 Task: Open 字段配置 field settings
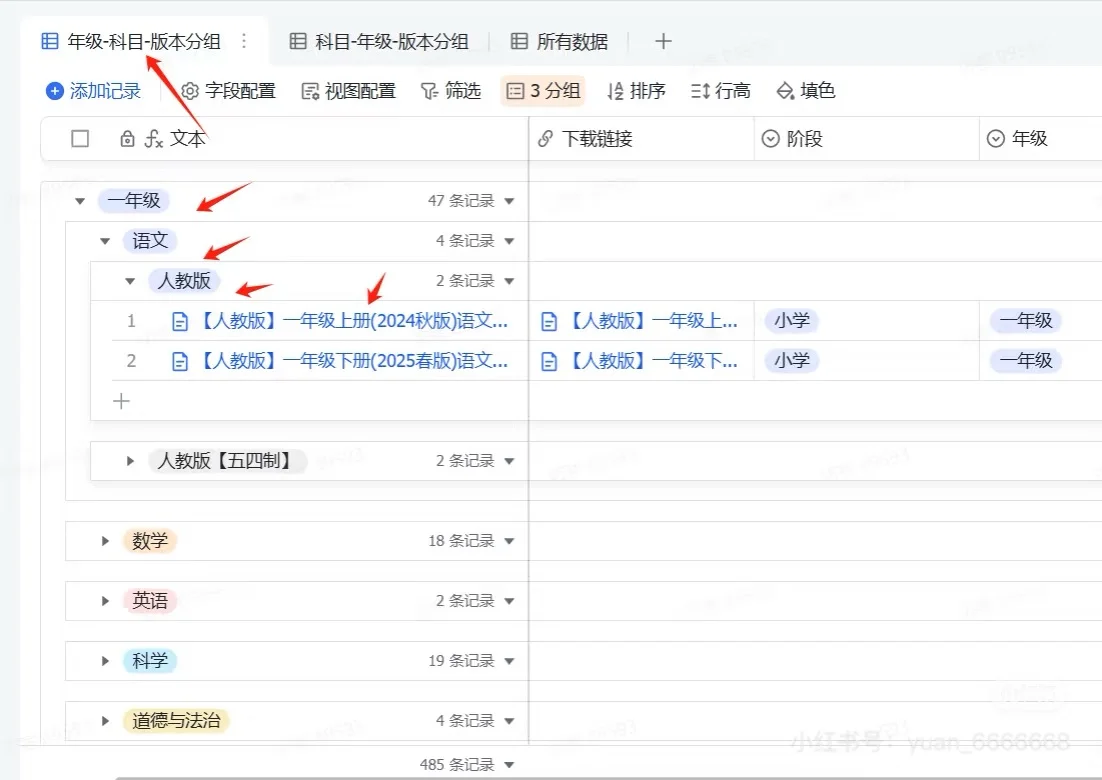tap(228, 91)
